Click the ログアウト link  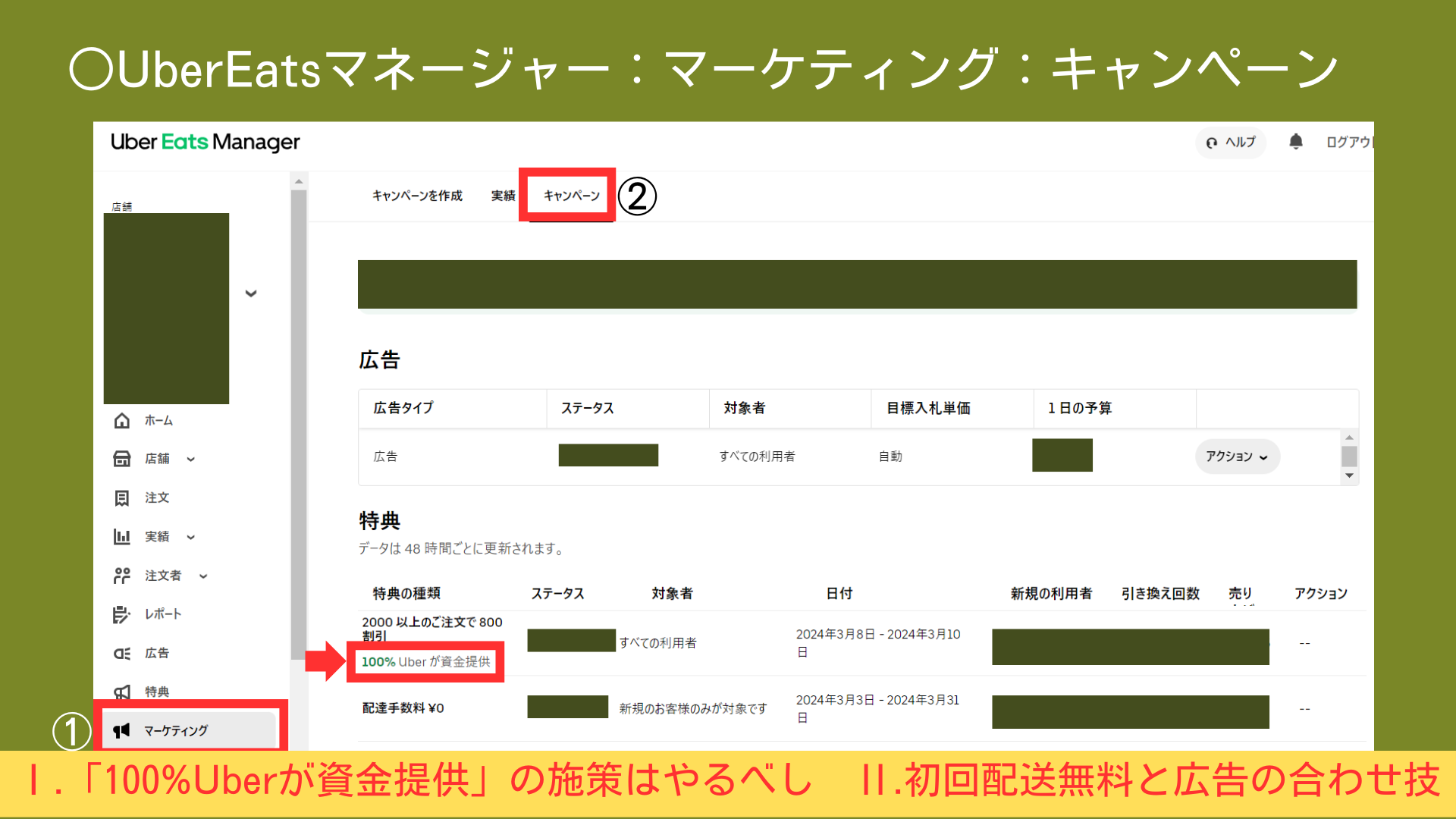[1348, 143]
